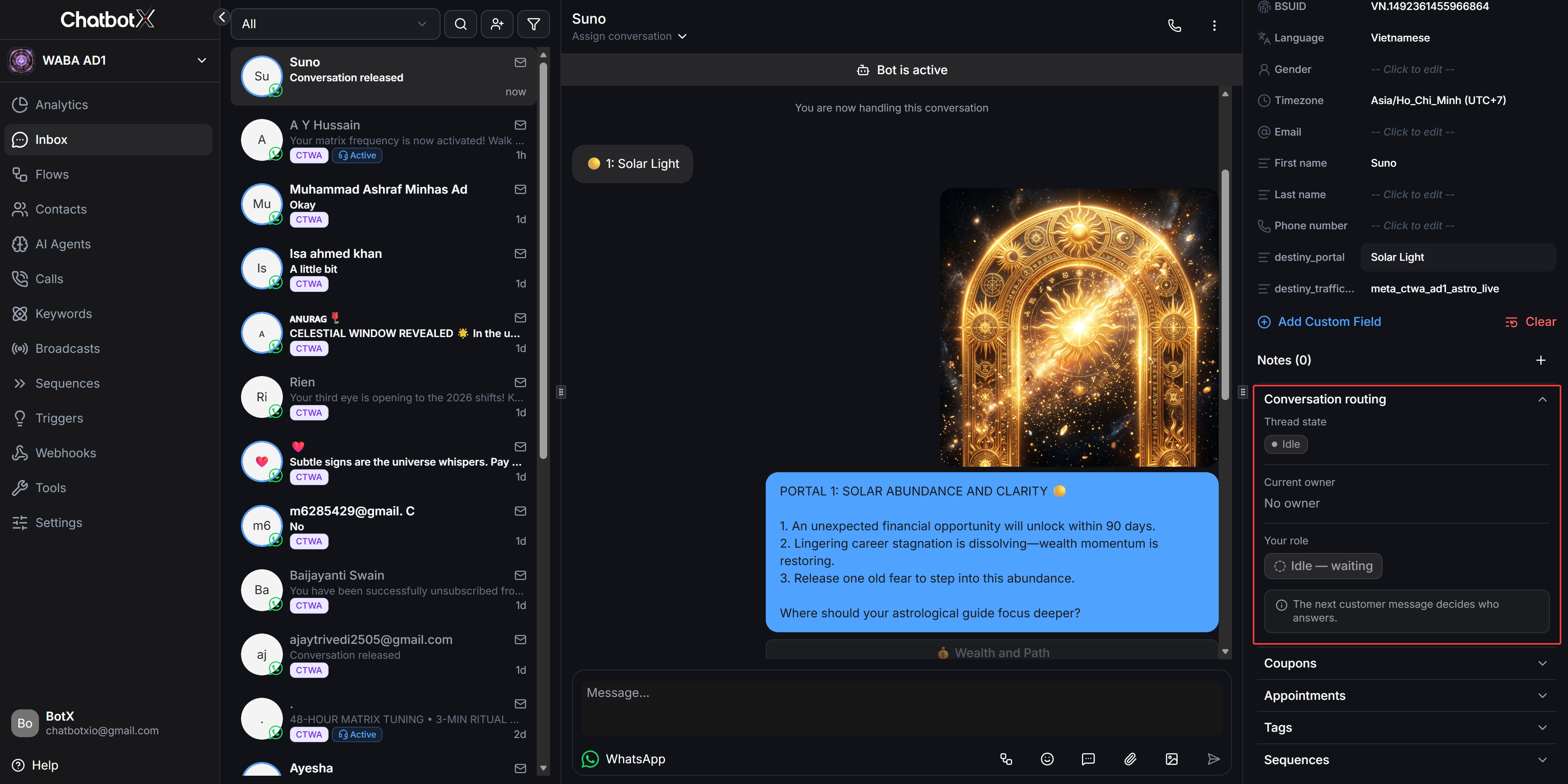Viewport: 1568px width, 784px height.
Task: Navigate to Broadcasts
Action: point(108,349)
